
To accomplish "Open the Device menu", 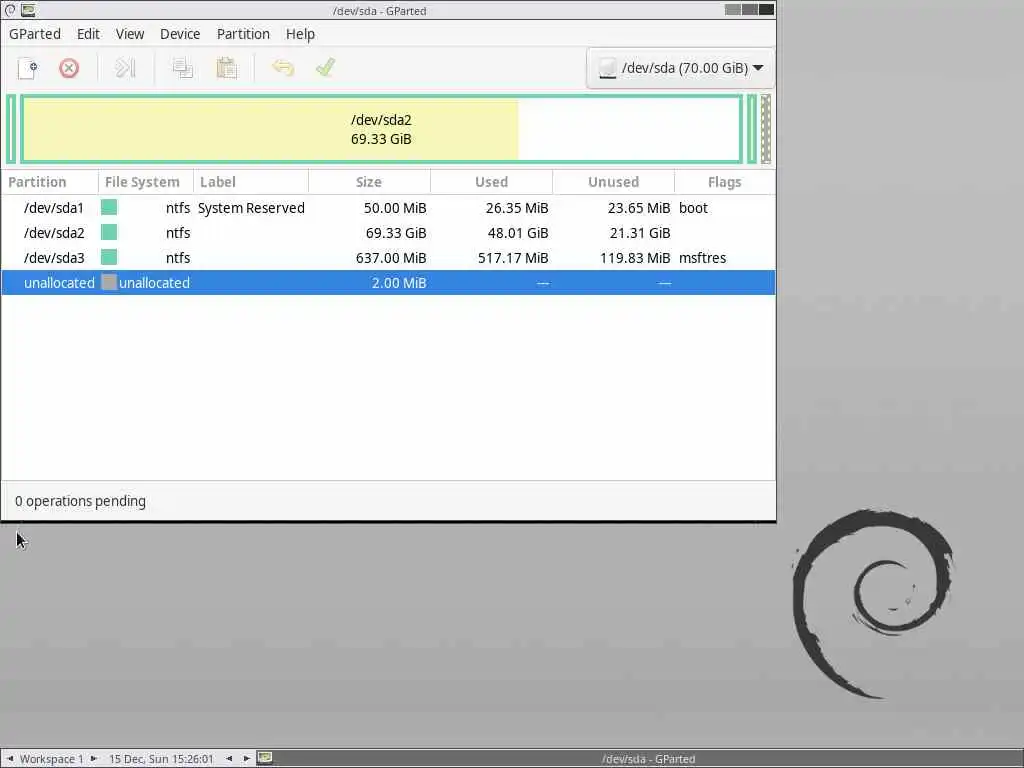I will [180, 34].
